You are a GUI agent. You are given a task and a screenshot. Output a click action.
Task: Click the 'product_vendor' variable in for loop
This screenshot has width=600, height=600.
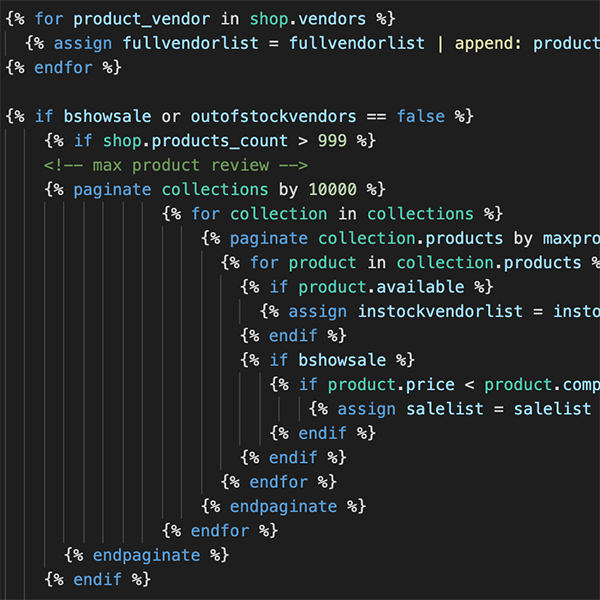(x=142, y=19)
